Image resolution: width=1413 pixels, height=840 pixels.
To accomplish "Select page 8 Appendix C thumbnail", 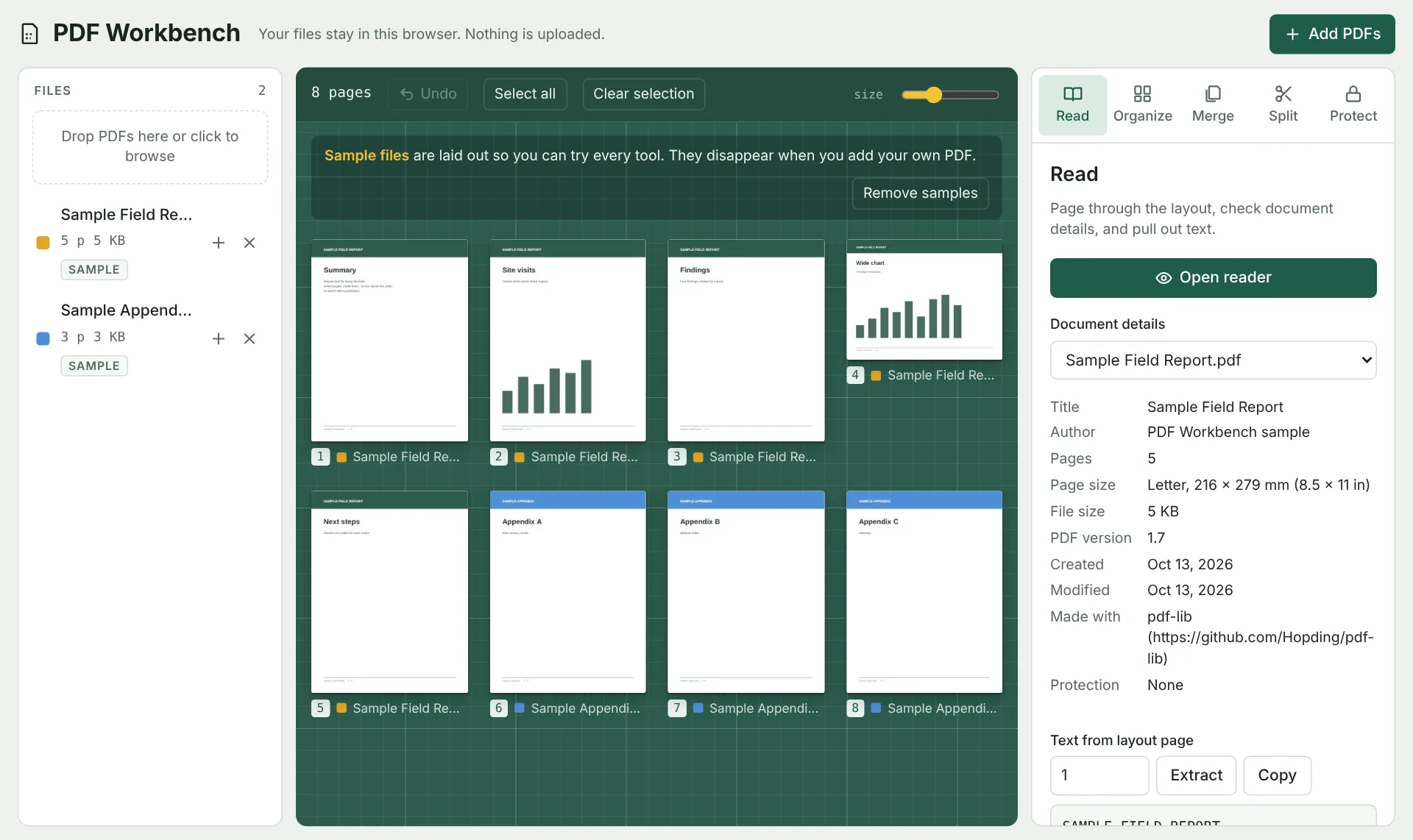I will [x=924, y=592].
